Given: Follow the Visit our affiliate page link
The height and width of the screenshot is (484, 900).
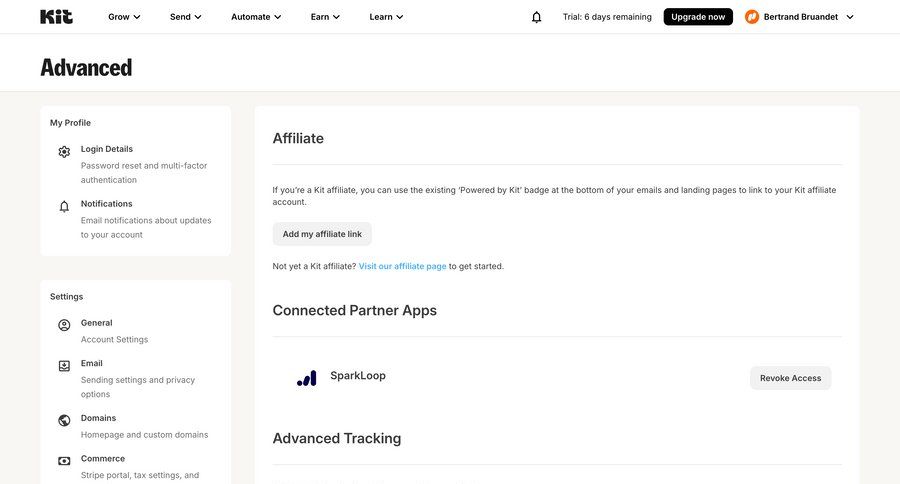Looking at the screenshot, I should [x=402, y=266].
